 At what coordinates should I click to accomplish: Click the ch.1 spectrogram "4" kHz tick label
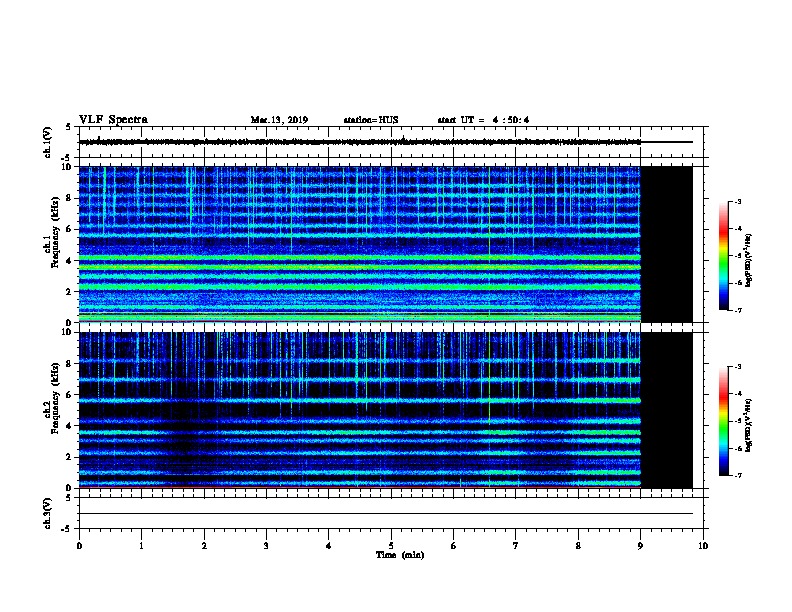pos(70,261)
